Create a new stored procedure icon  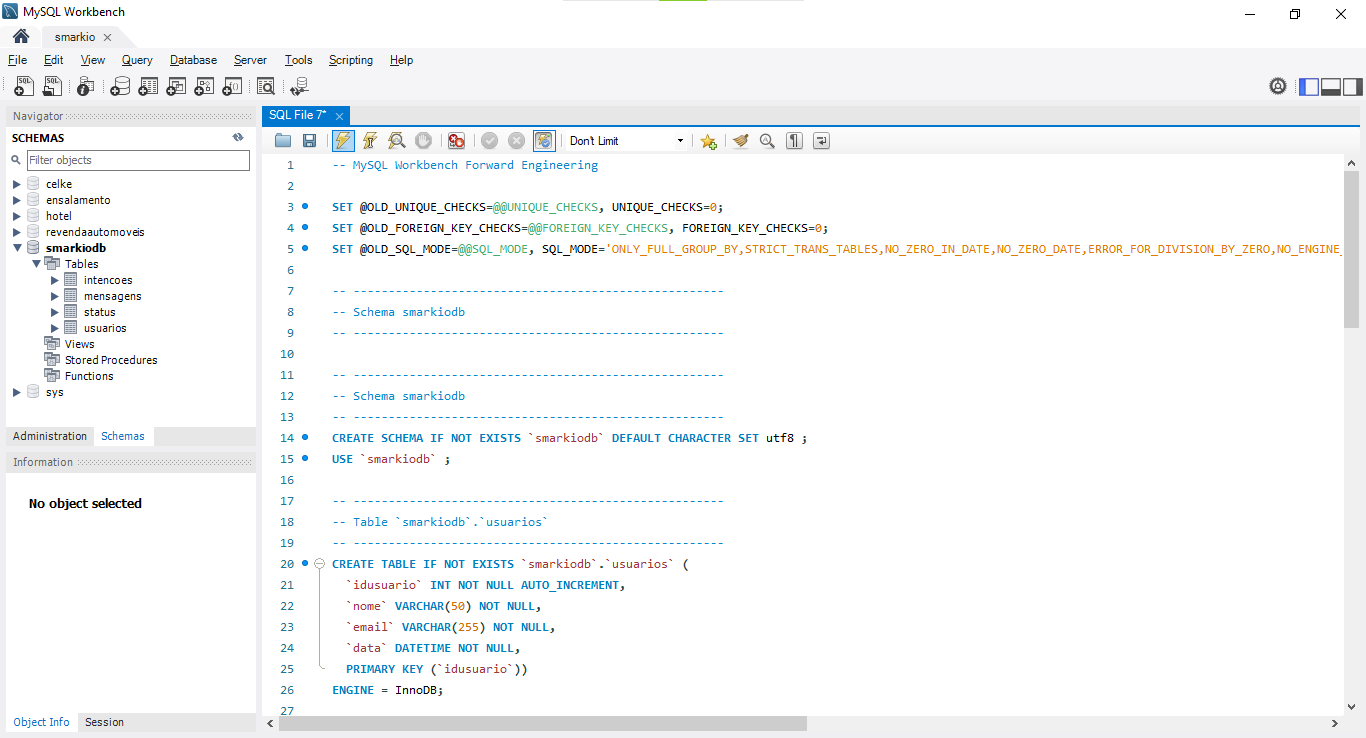204,86
